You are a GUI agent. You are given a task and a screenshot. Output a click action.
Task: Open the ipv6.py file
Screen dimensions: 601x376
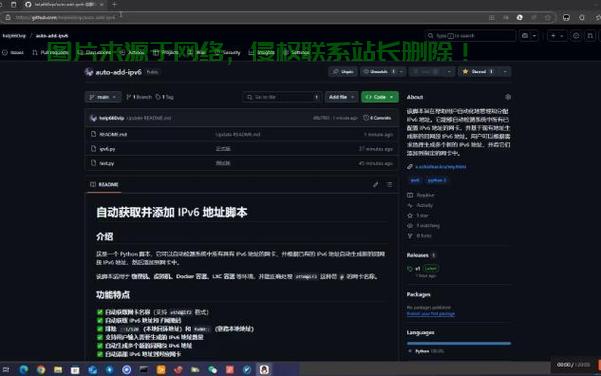[107, 149]
